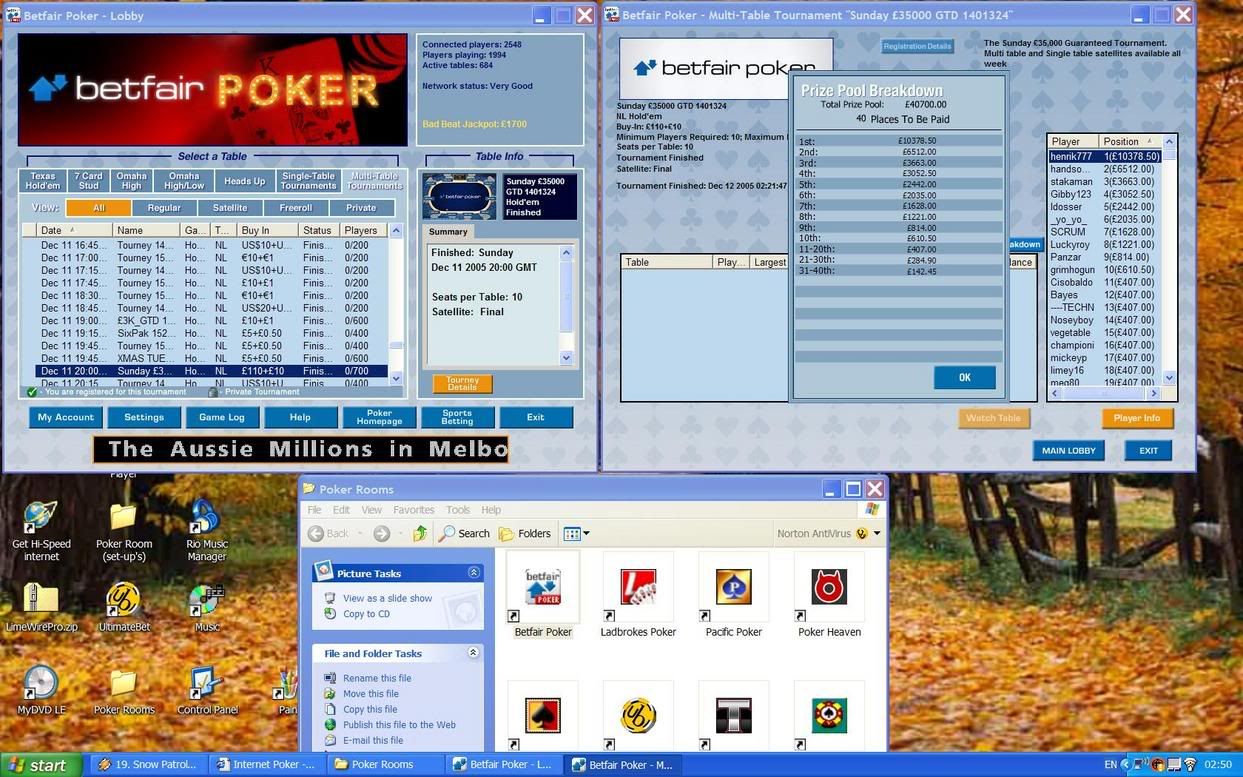Open the Poker Room (set-up's) desktop folder
Screen dimensions: 1243x777
[x=124, y=530]
